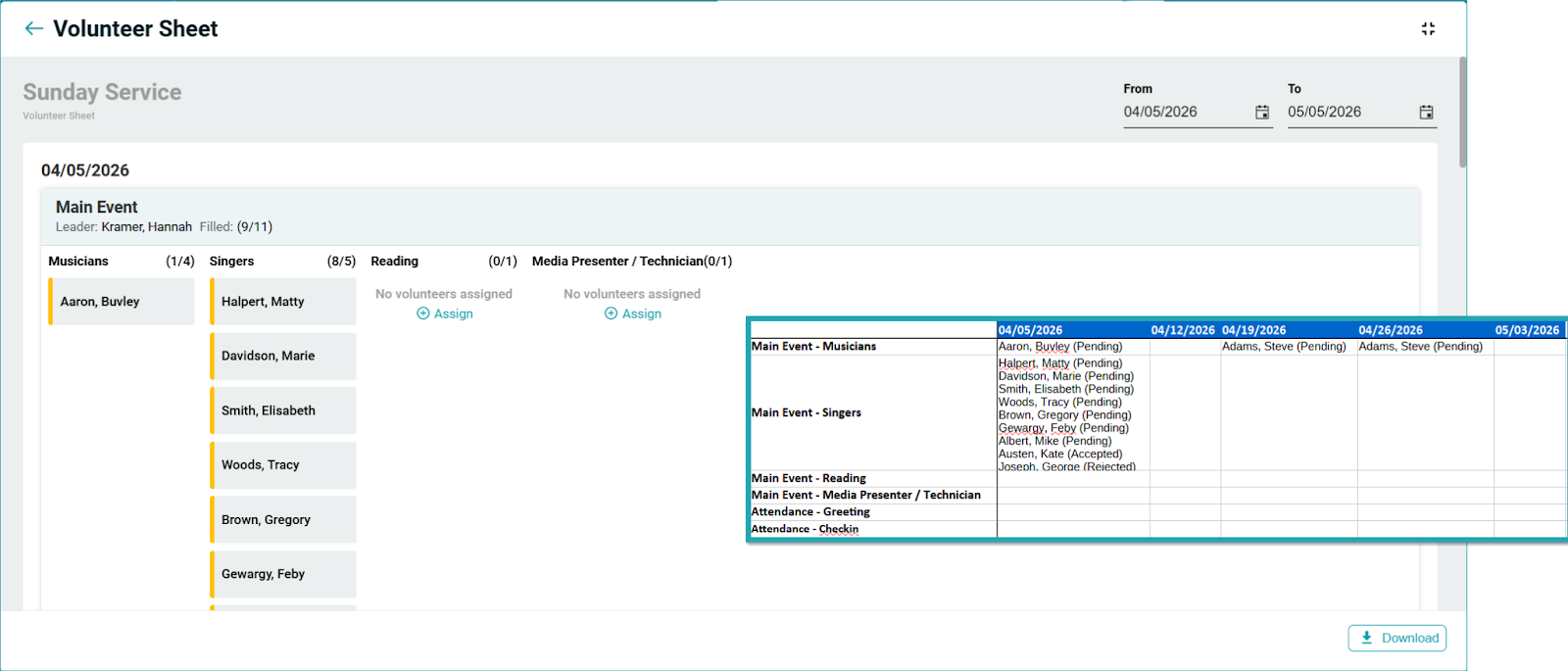This screenshot has height=671, width=1568.
Task: Open the From date calendar picker
Action: [1262, 113]
